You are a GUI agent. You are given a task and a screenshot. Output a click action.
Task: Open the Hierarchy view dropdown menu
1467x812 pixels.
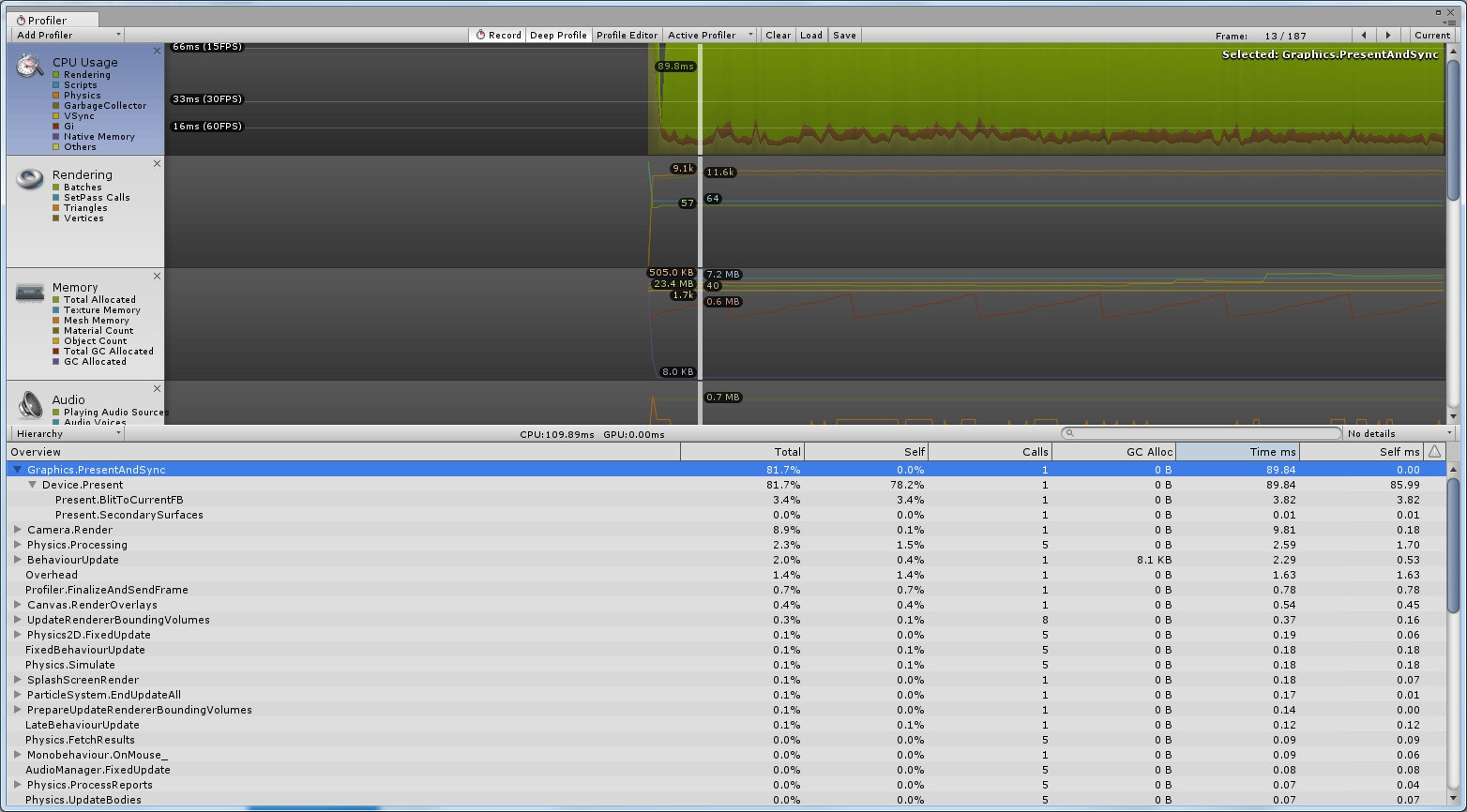(x=68, y=434)
